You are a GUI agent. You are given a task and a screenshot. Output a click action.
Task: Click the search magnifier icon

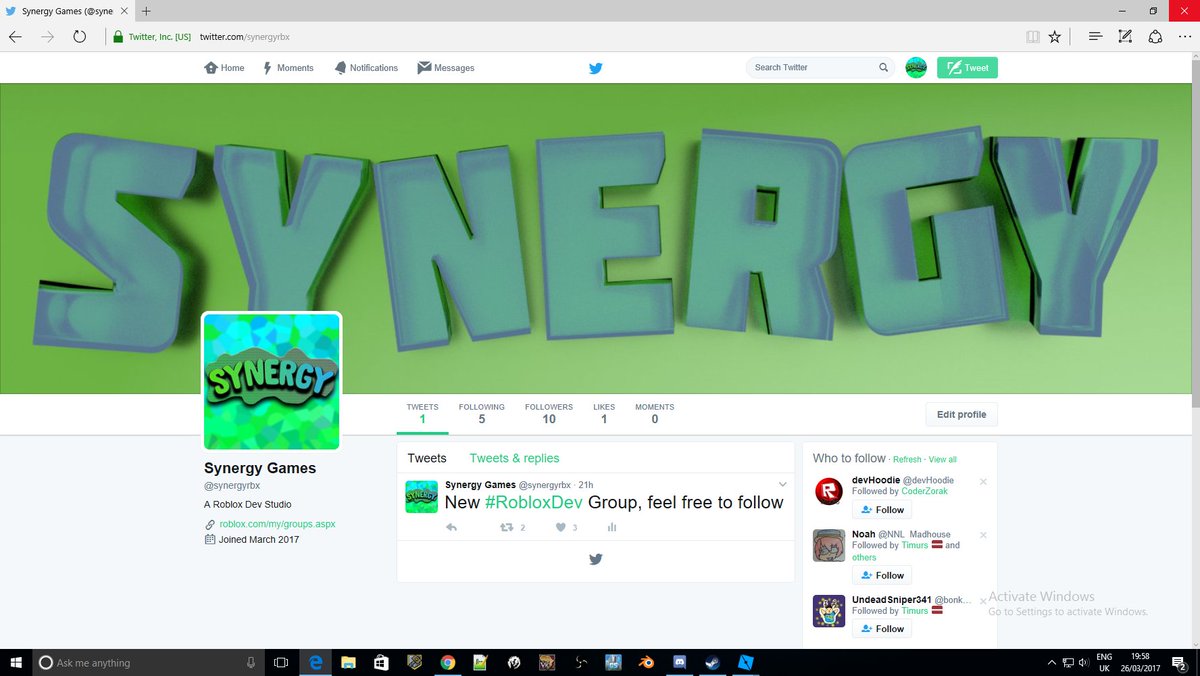point(883,67)
